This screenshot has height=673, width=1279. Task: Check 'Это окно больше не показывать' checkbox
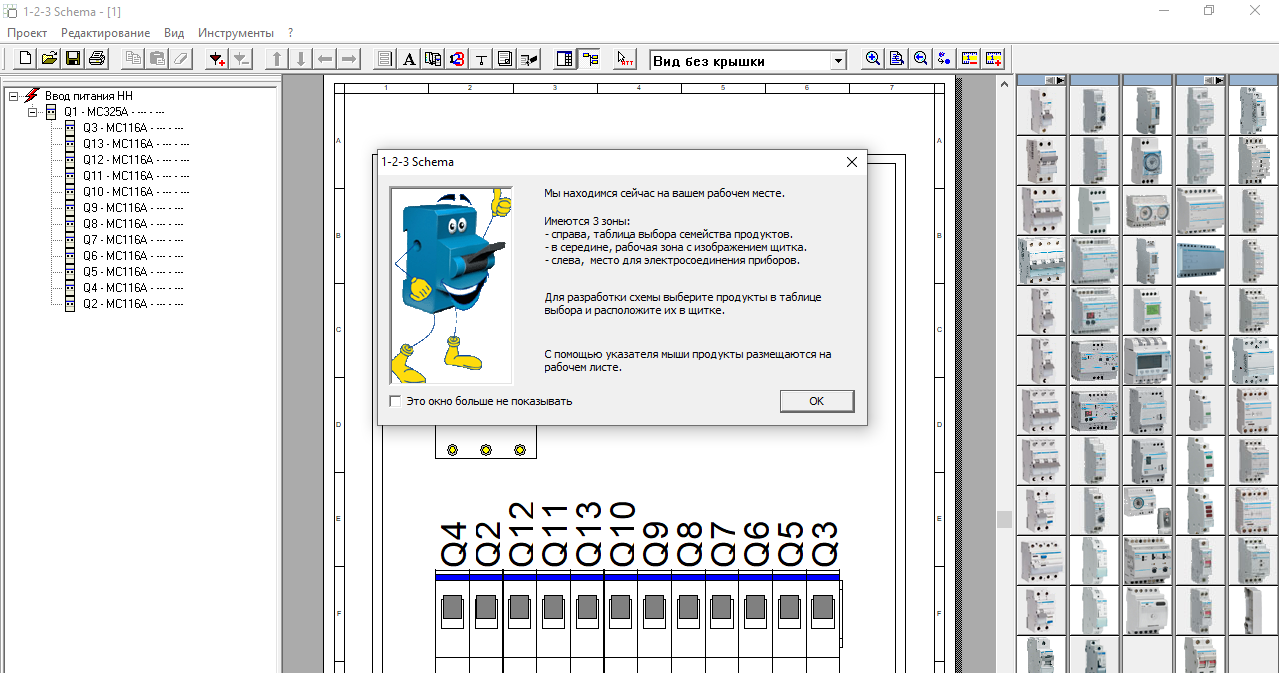[x=396, y=401]
